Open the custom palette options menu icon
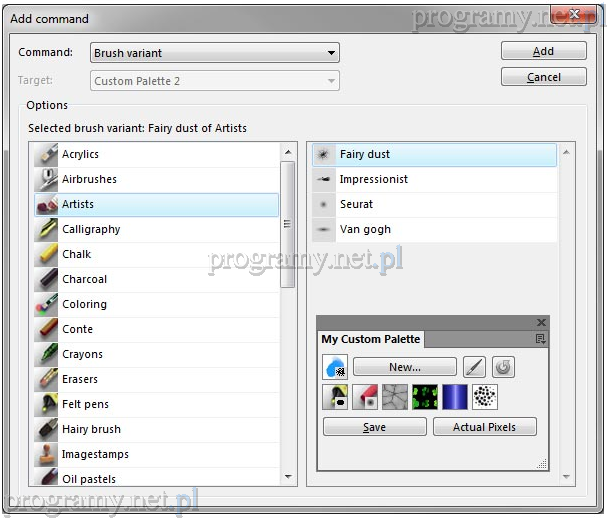Screen dimensions: 608x518 (541, 339)
